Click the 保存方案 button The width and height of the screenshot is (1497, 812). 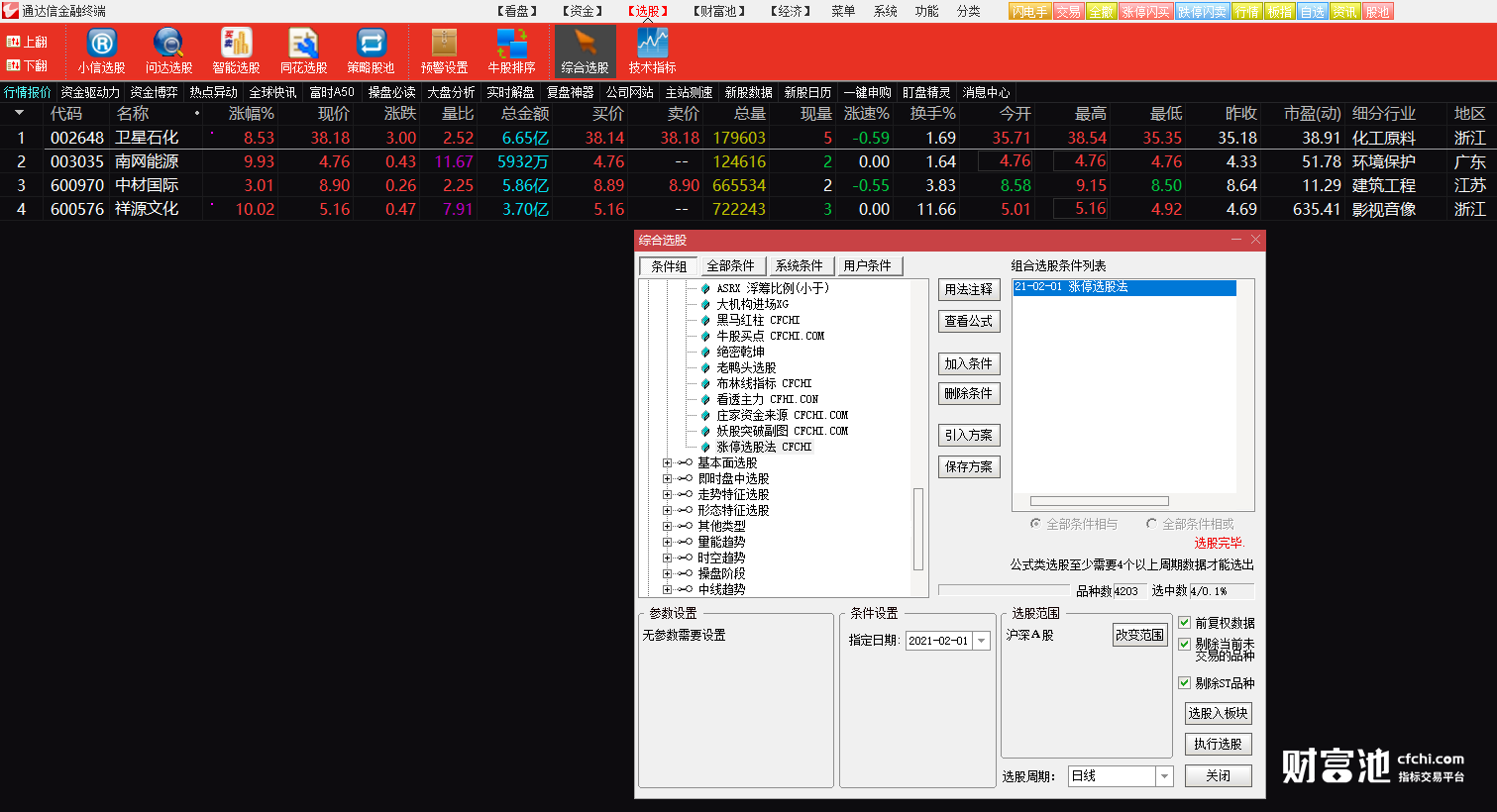969,466
